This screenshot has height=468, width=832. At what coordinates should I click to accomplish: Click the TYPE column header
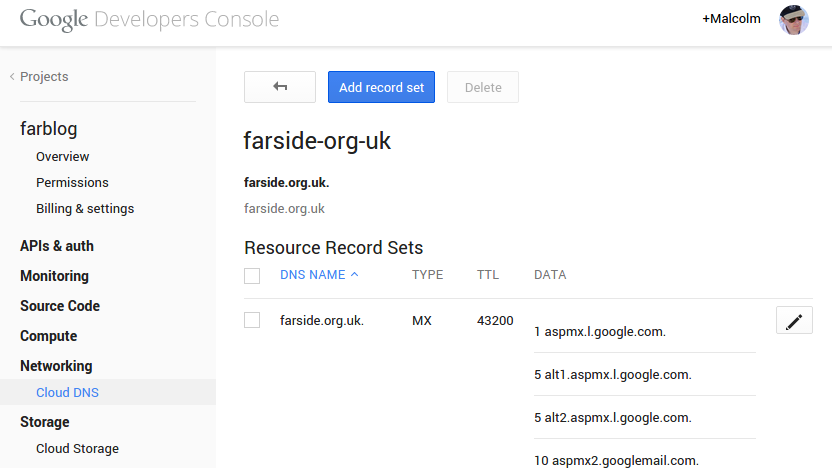click(427, 275)
